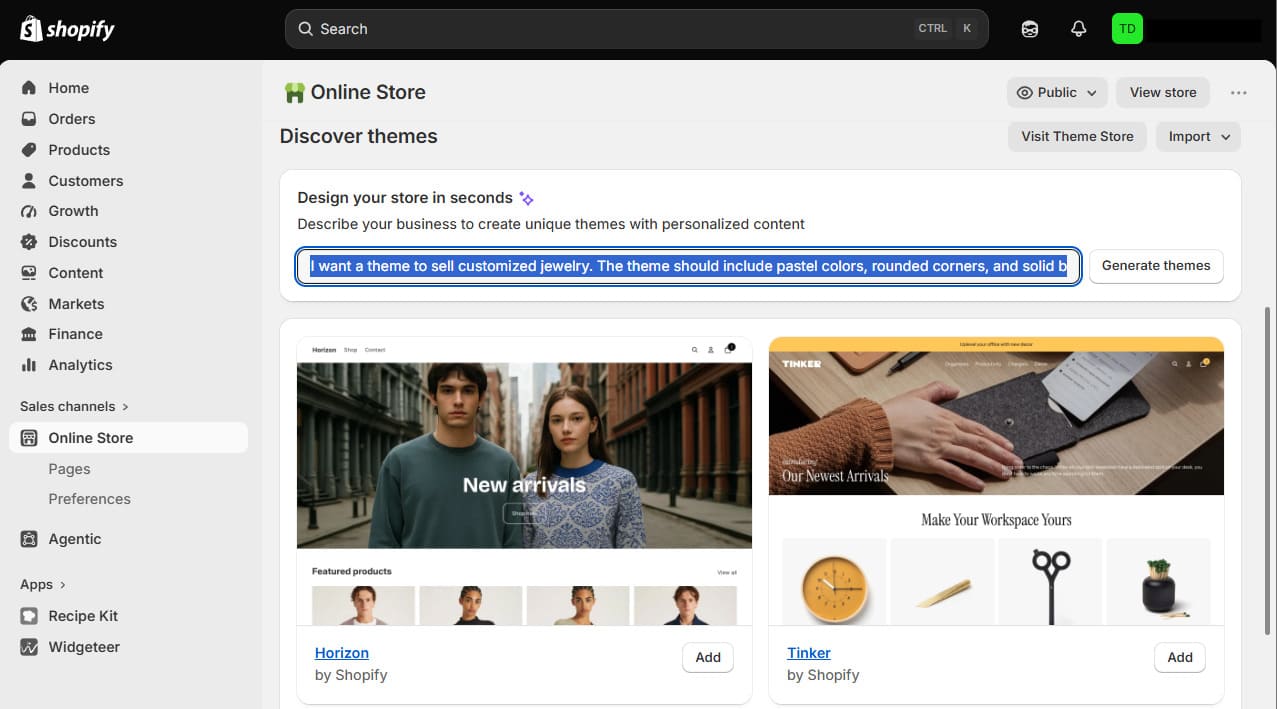Click the Customers person icon
The width and height of the screenshot is (1277, 709).
[29, 181]
